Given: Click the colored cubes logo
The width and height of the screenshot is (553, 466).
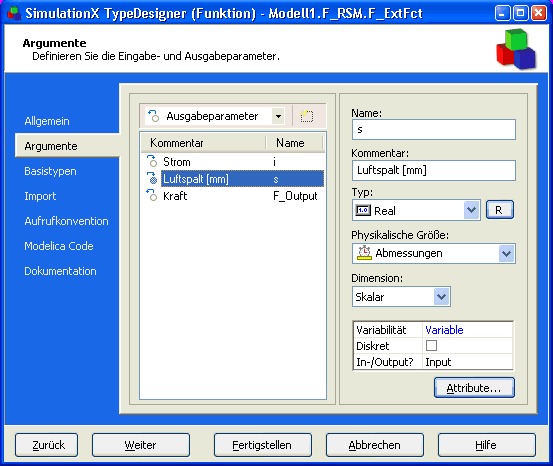Looking at the screenshot, I should (516, 49).
